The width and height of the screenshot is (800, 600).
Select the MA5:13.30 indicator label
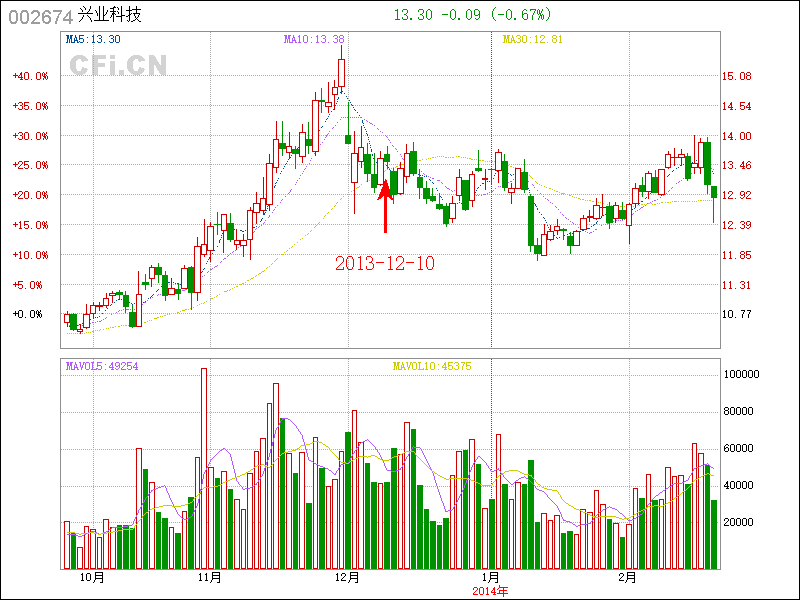click(93, 40)
